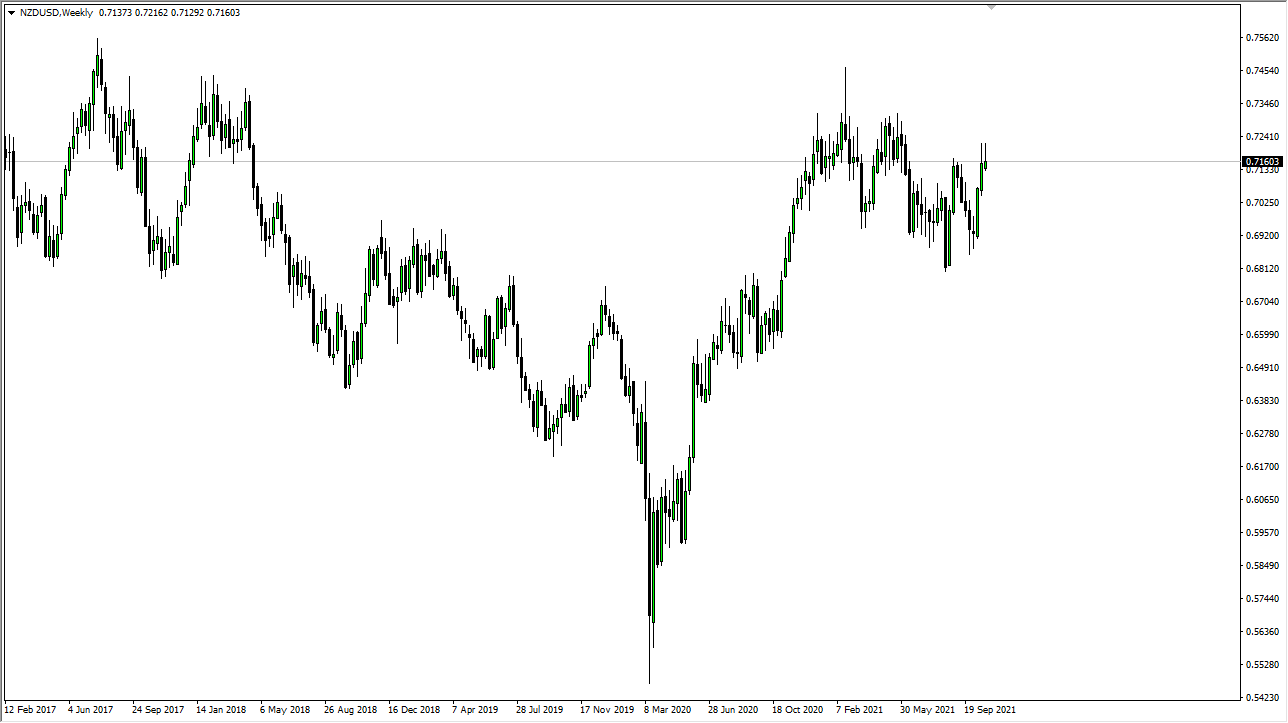Click the NZDUSD,Weekly chart title label
The image size is (1288, 723).
(56, 12)
